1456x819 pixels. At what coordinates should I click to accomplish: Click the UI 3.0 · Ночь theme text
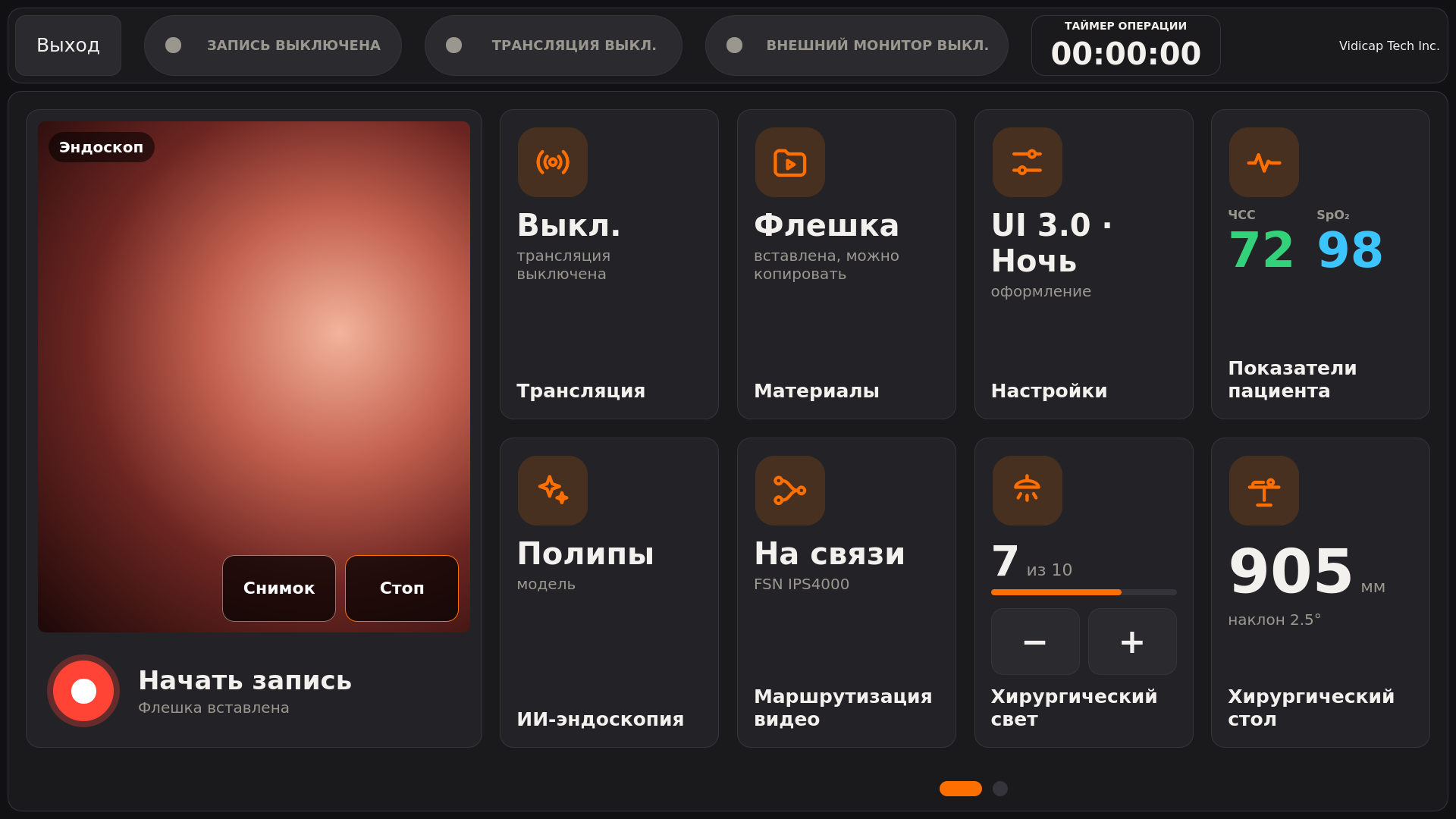tap(1052, 243)
